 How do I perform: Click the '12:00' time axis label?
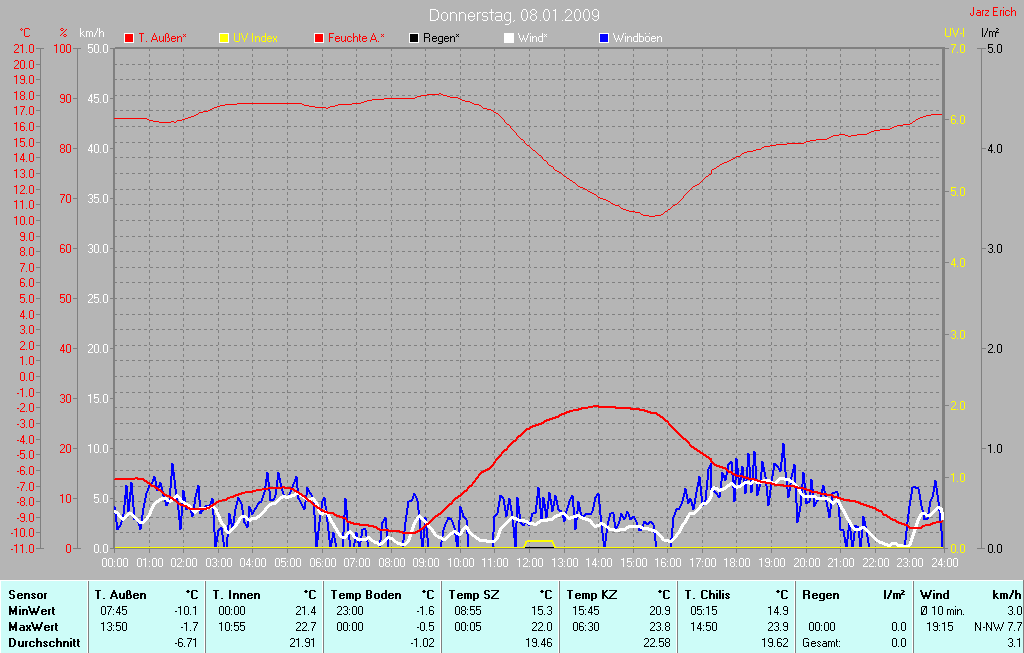click(x=530, y=562)
